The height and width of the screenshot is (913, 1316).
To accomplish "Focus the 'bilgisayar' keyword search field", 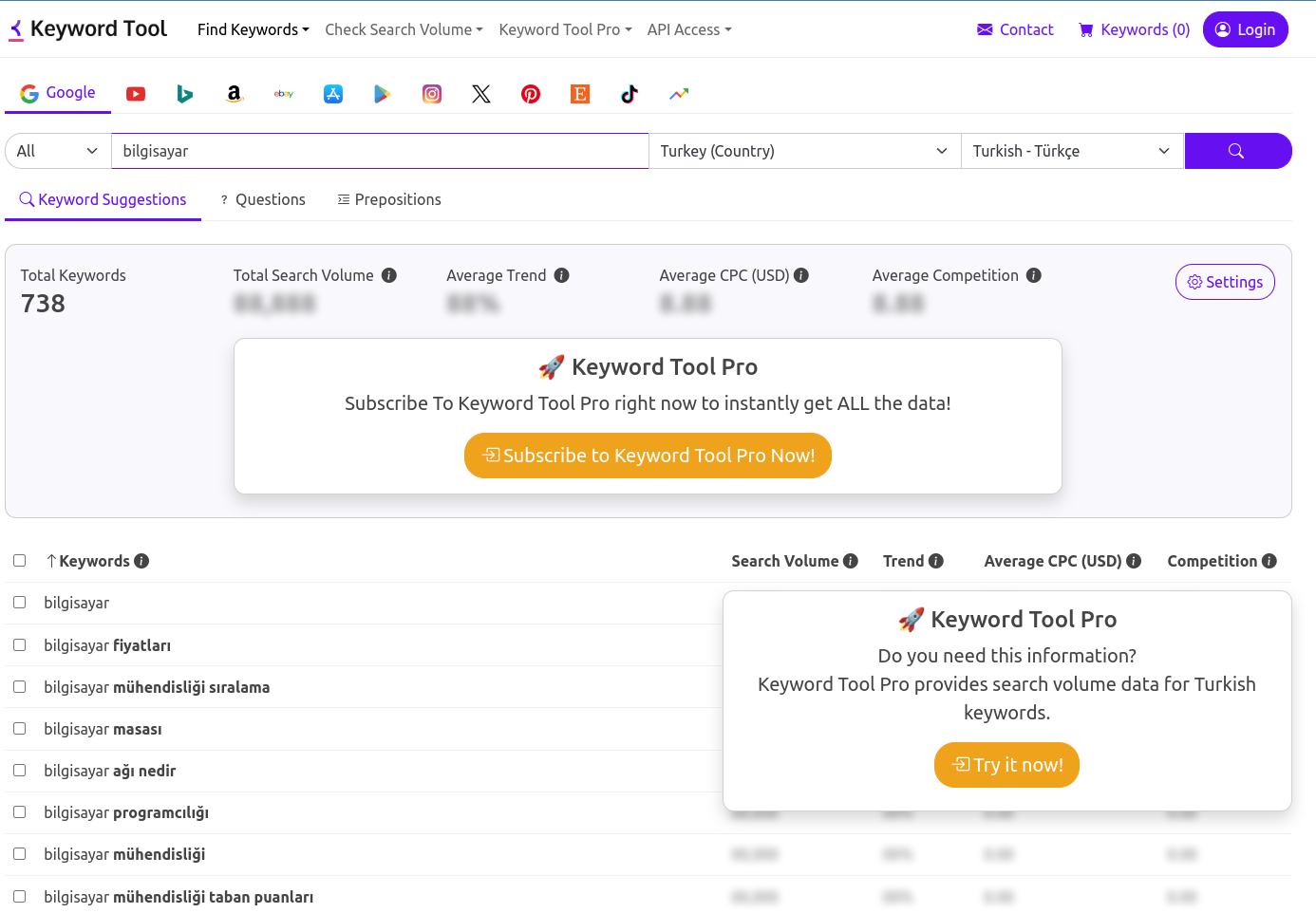I will (x=380, y=151).
